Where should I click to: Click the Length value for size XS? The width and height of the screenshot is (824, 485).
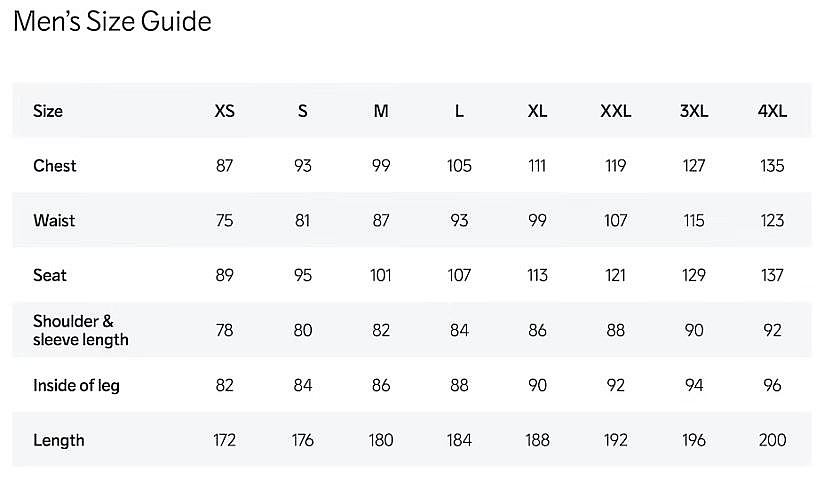tap(225, 440)
